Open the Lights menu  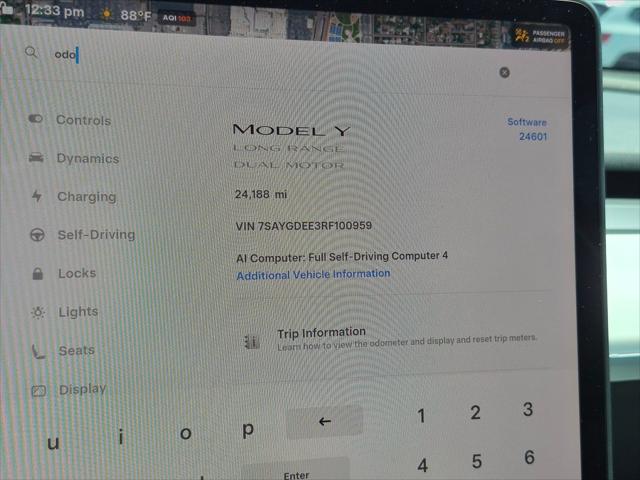coord(78,312)
